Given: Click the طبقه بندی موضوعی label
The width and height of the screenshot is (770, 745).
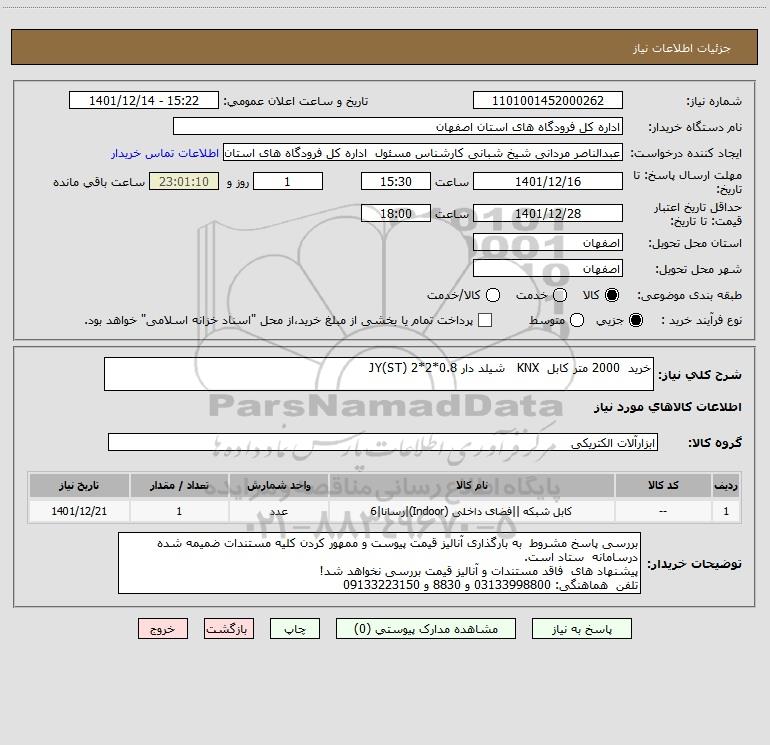Looking at the screenshot, I should click(689, 296).
